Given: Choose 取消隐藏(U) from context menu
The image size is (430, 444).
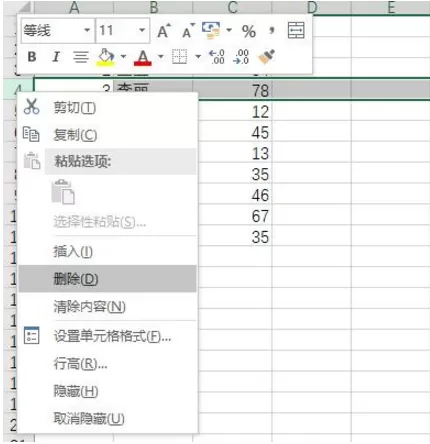Looking at the screenshot, I should [x=108, y=418].
